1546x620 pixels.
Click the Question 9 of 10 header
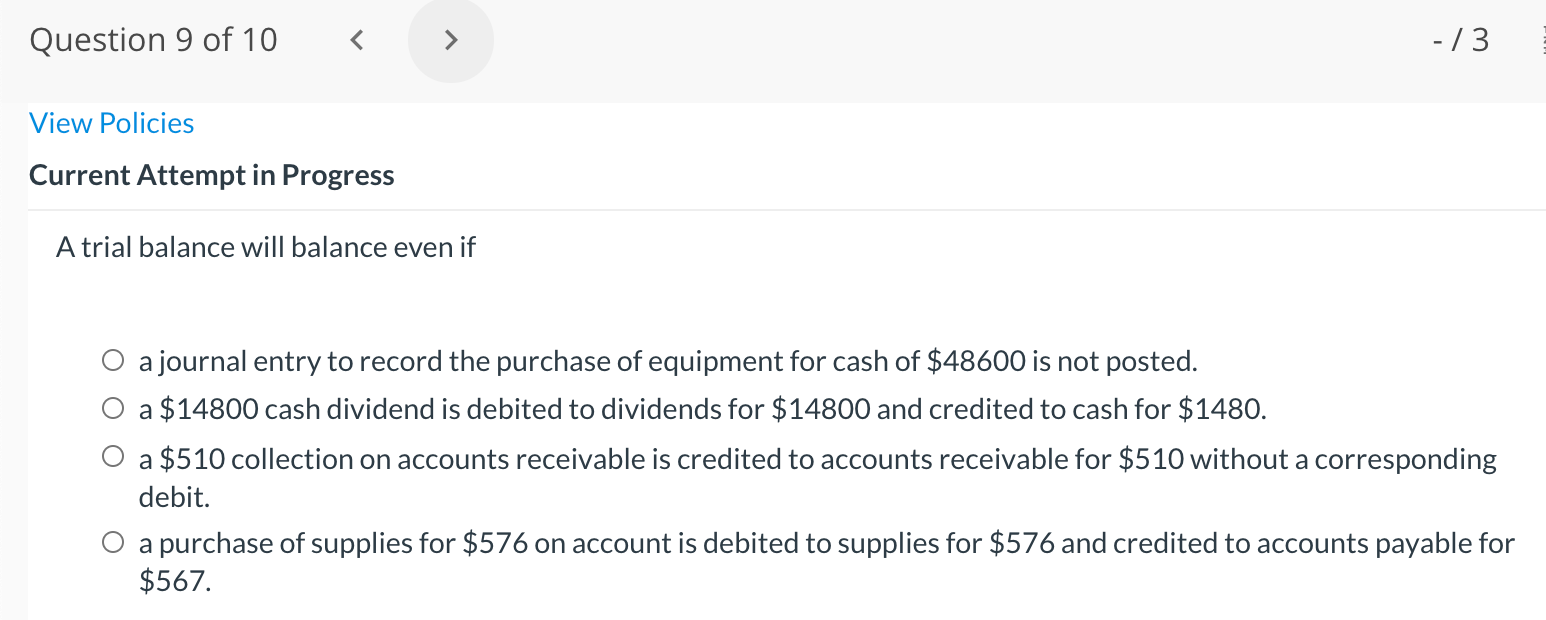pyautogui.click(x=153, y=39)
